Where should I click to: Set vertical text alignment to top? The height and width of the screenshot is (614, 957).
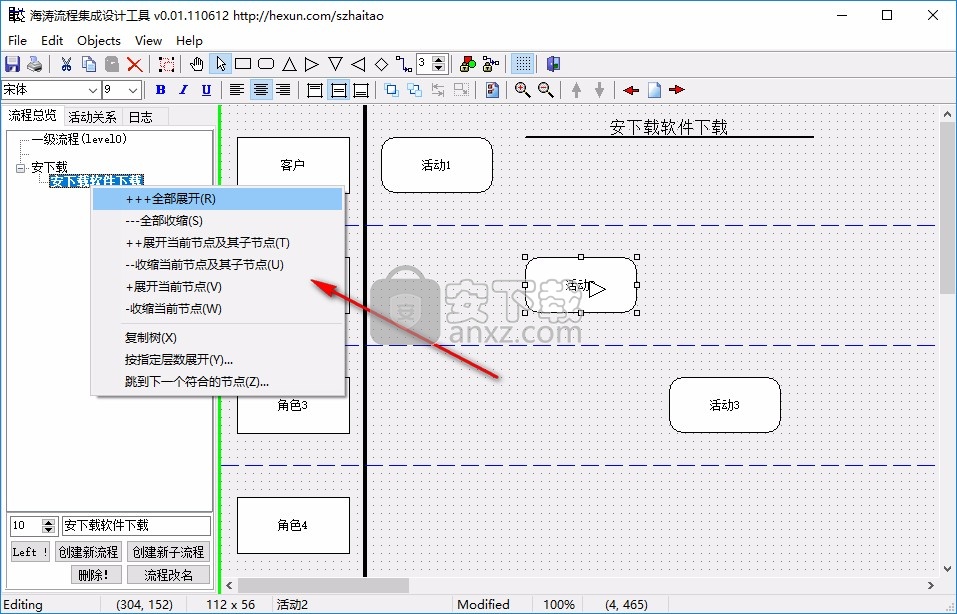[x=315, y=90]
